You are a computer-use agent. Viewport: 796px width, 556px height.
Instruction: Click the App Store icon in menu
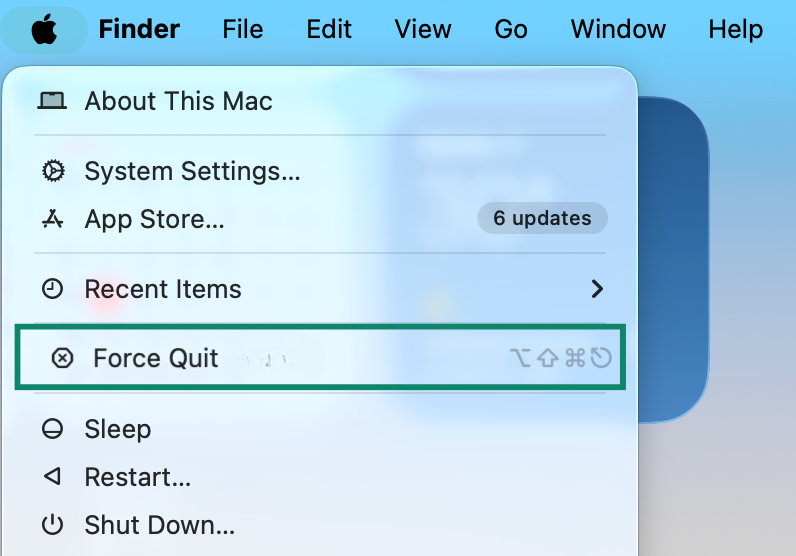point(52,219)
